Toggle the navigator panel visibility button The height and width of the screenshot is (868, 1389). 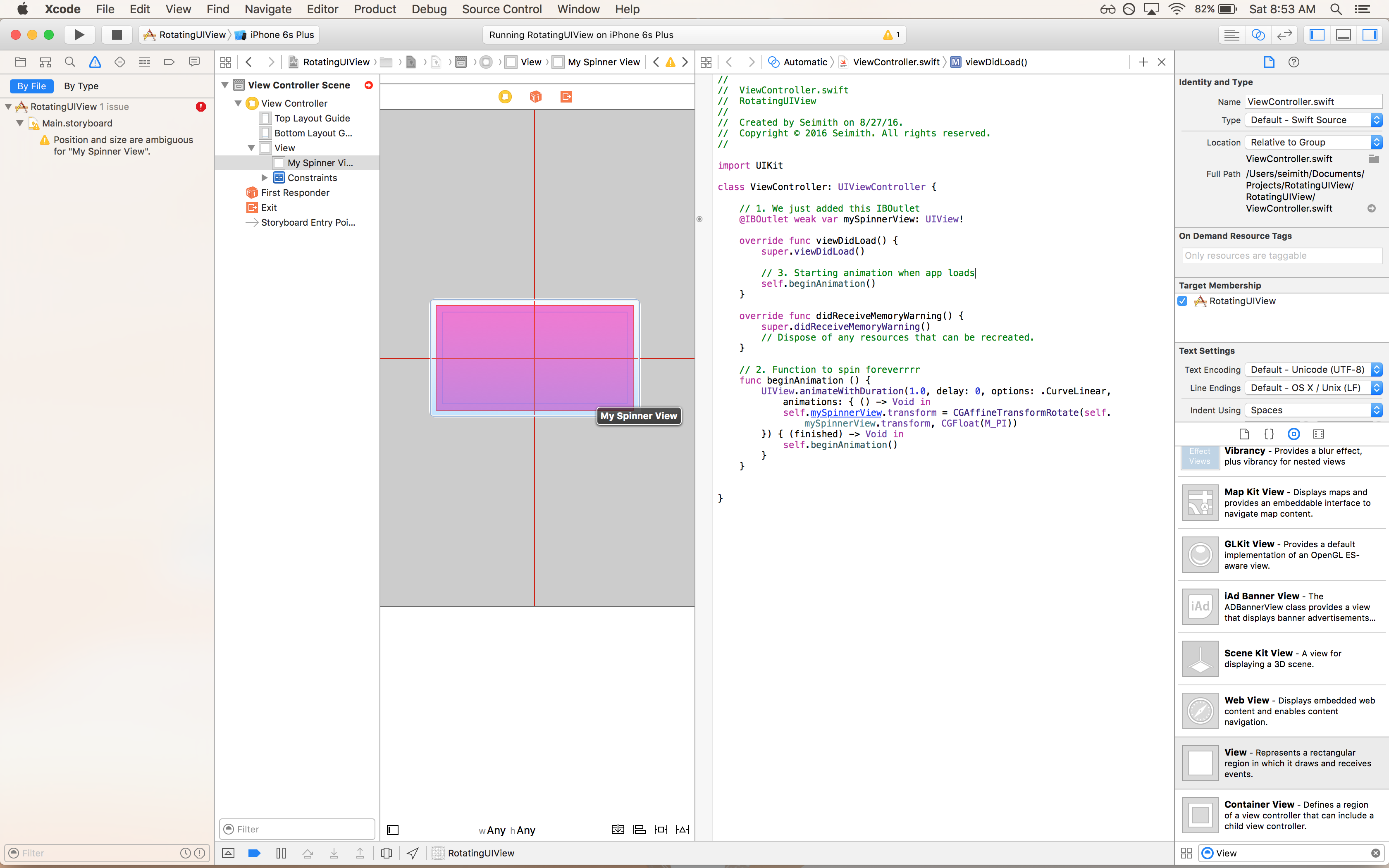pyautogui.click(x=1317, y=34)
